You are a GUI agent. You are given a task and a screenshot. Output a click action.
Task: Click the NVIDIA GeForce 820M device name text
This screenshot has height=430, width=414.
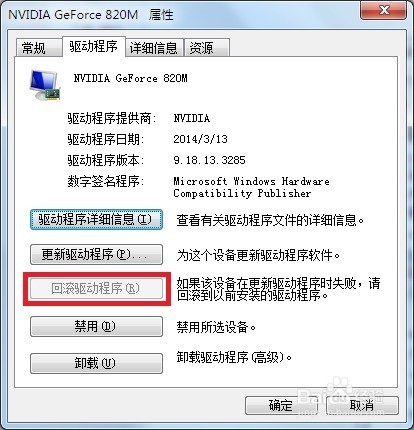(130, 79)
